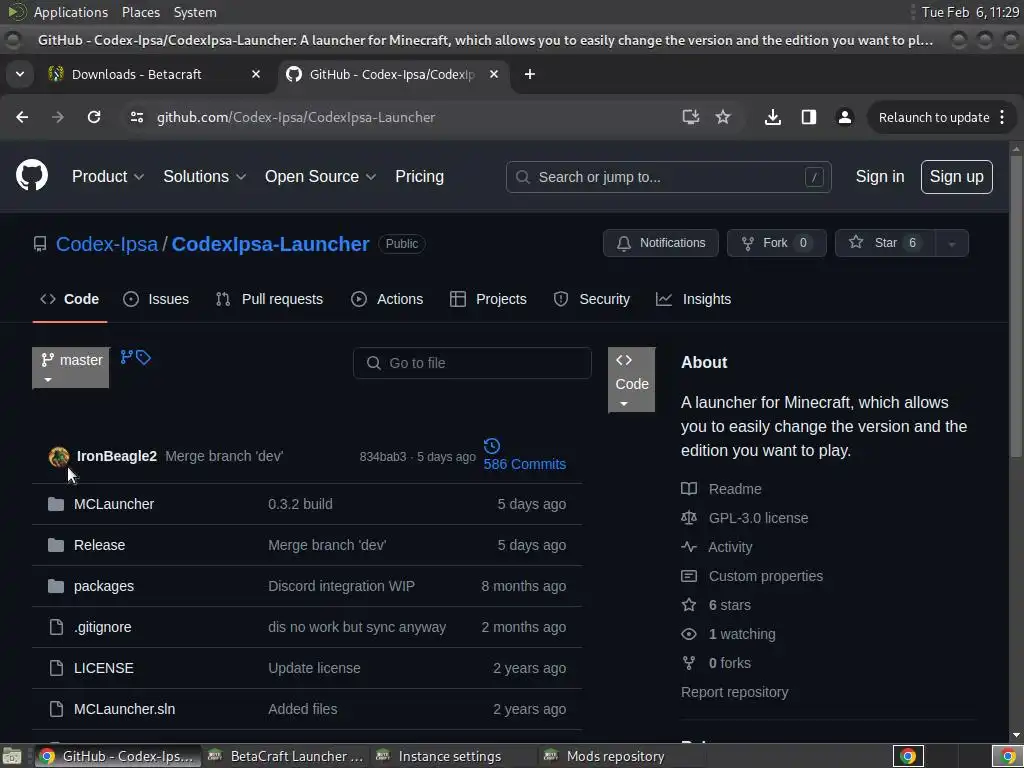Go back using the browser back arrow
The image size is (1024, 768).
(x=22, y=118)
